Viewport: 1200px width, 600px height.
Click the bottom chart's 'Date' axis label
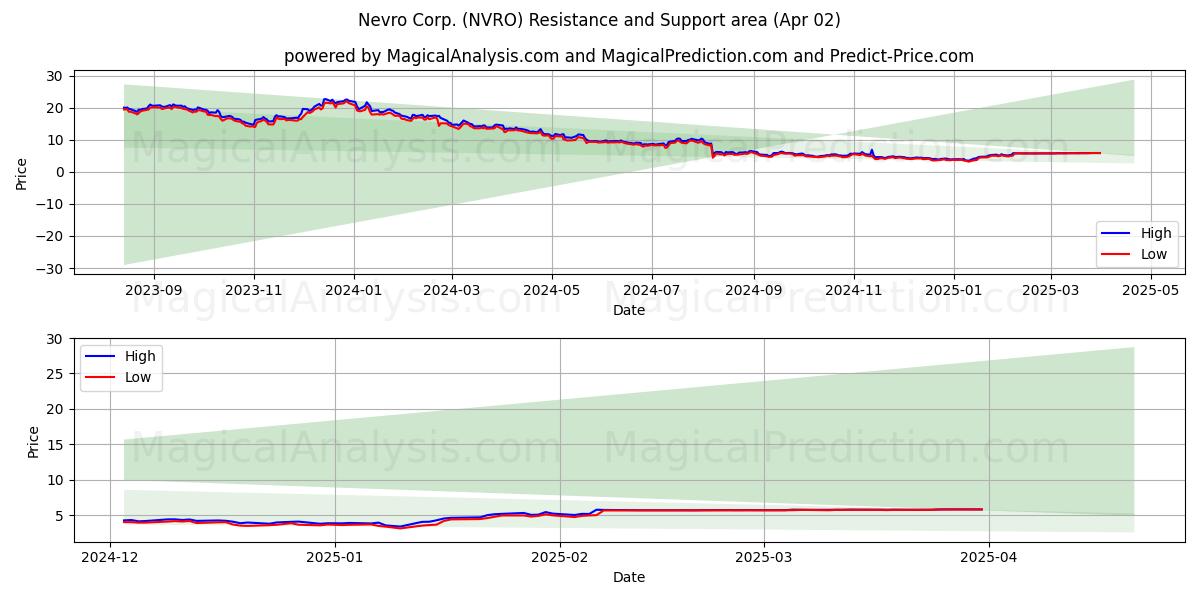pos(629,578)
